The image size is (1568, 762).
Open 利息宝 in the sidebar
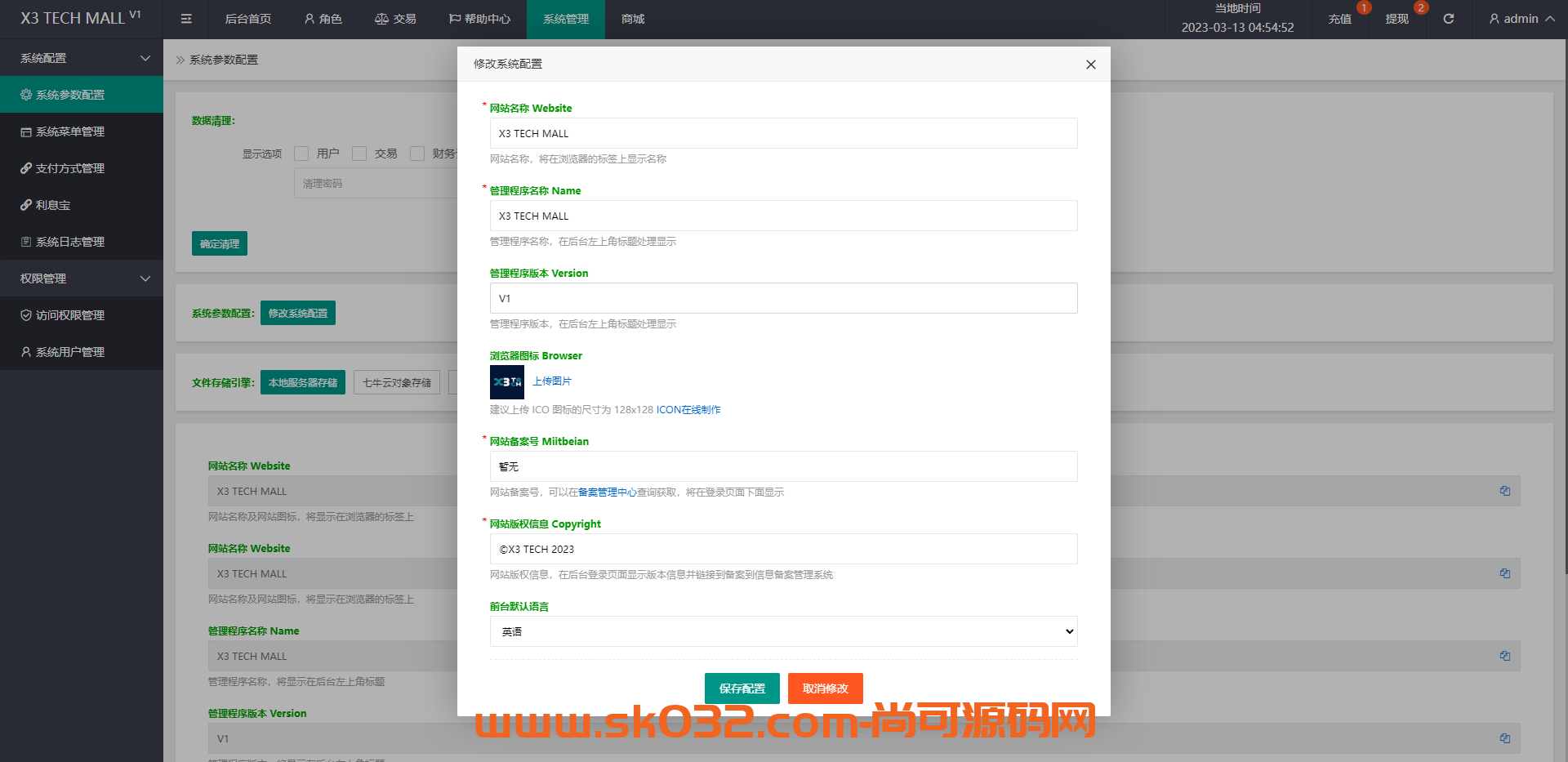click(x=82, y=205)
